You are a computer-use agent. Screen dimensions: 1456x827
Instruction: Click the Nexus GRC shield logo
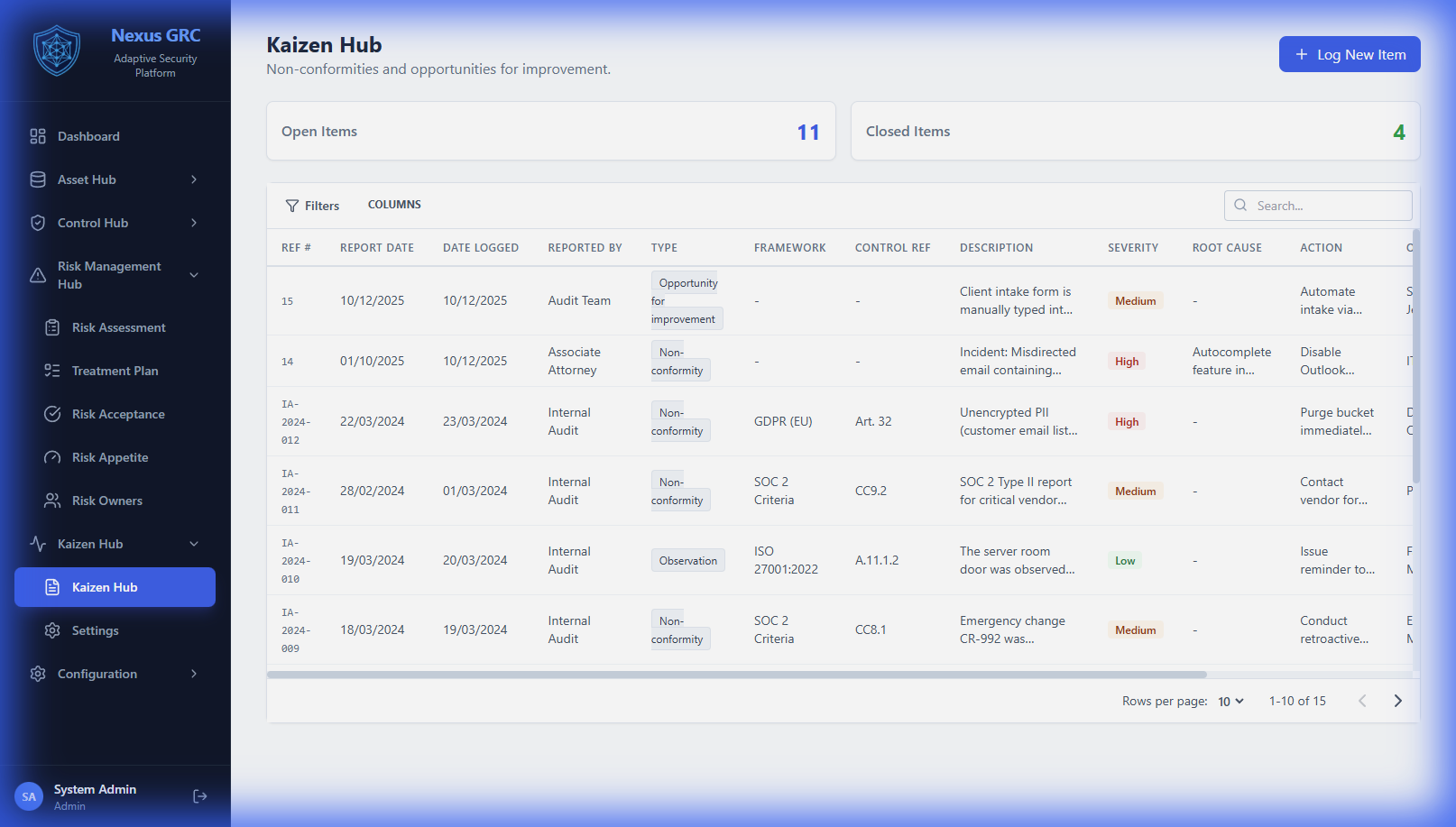[x=57, y=51]
